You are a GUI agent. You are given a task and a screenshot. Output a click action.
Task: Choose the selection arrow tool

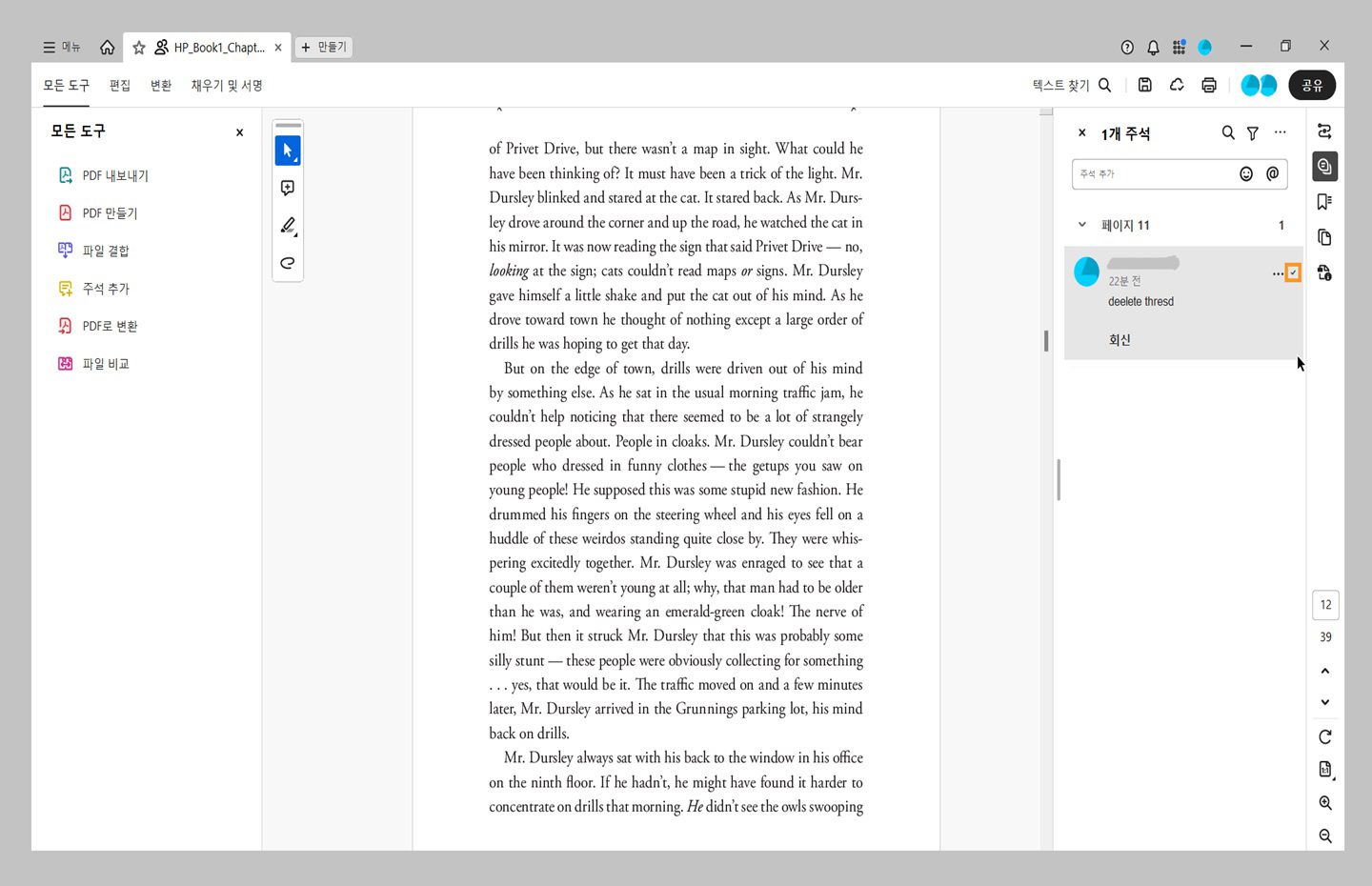288,151
